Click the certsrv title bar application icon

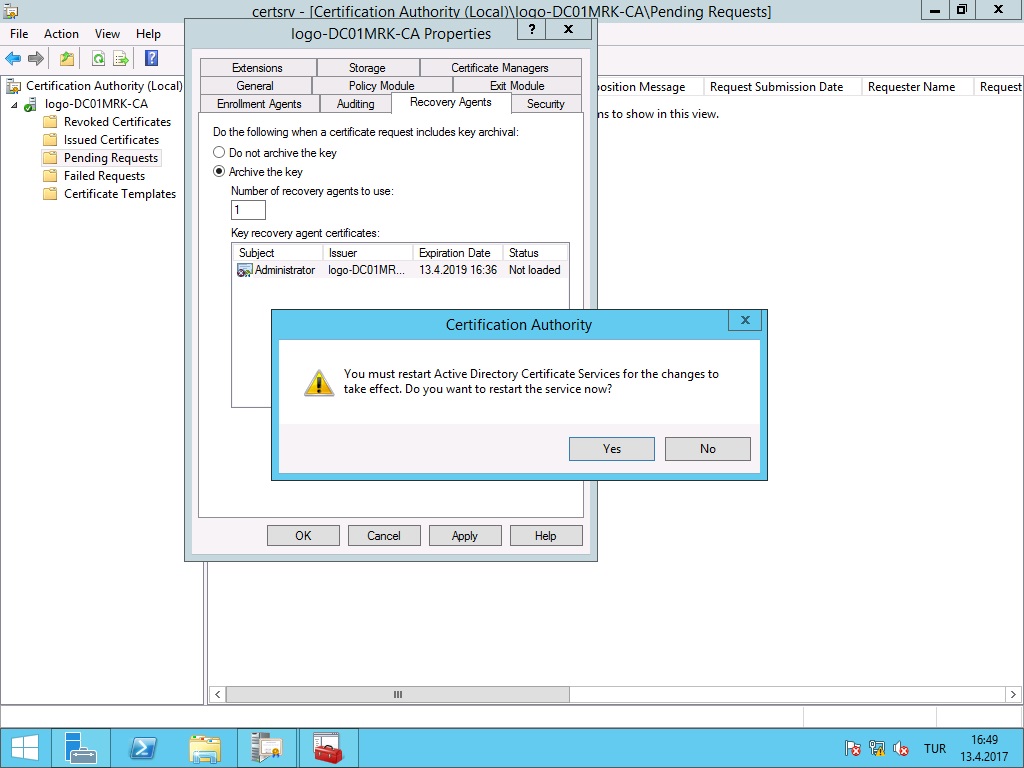pos(10,10)
